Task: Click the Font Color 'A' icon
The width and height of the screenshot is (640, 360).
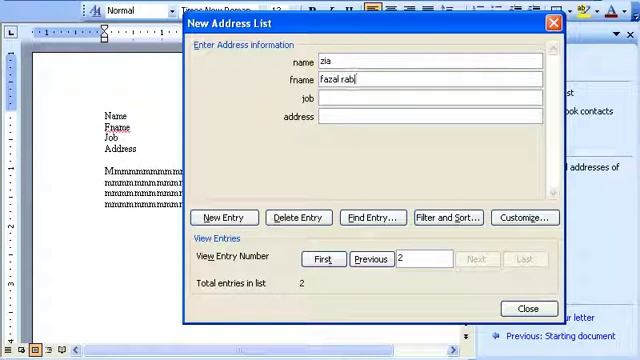Action: (x=611, y=11)
